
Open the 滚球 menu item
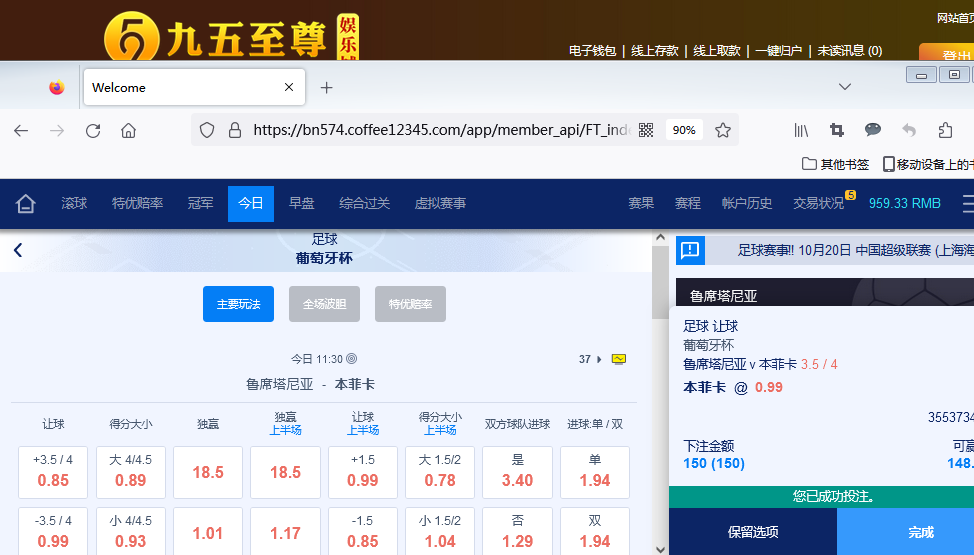(x=74, y=204)
